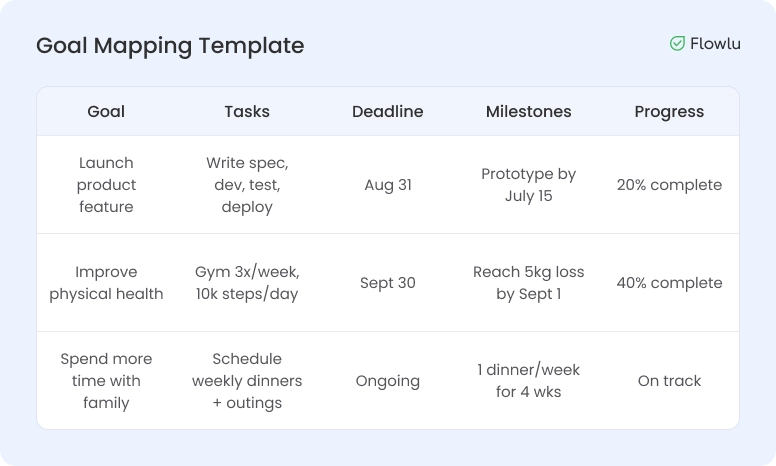Click the Goal column header

[x=106, y=112]
